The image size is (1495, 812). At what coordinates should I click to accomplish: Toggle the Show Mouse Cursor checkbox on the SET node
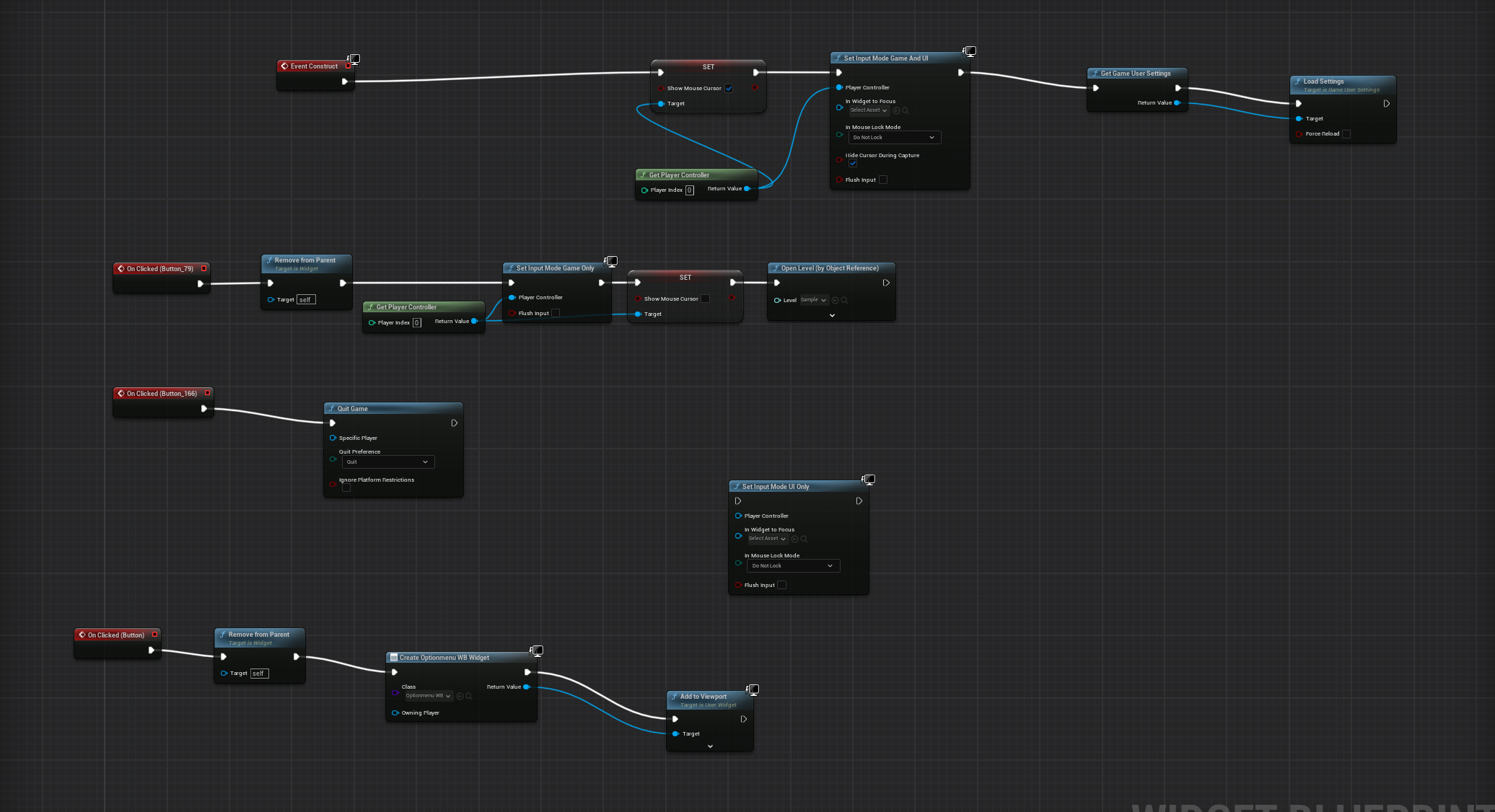tap(729, 88)
